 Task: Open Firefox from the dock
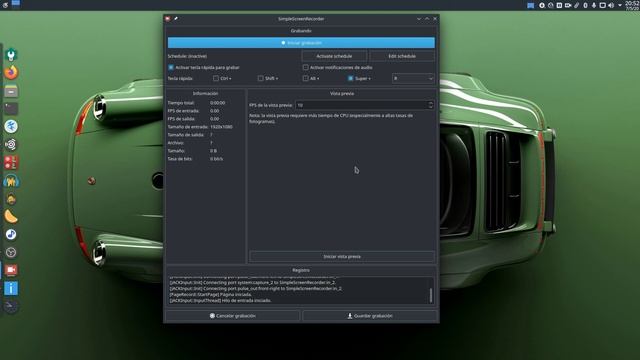click(x=11, y=73)
